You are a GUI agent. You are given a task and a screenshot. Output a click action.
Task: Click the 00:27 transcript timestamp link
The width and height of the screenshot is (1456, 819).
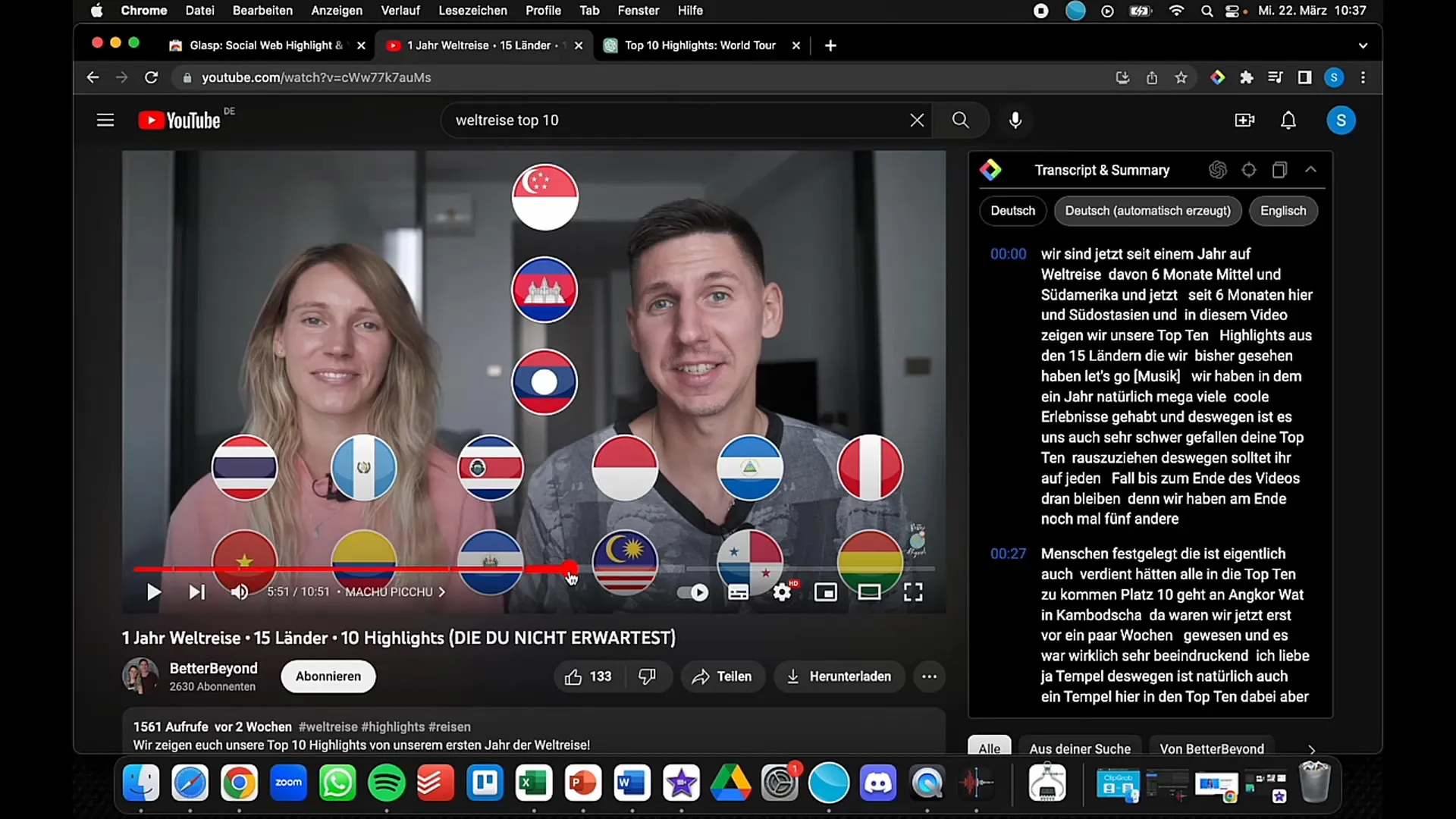click(1008, 553)
